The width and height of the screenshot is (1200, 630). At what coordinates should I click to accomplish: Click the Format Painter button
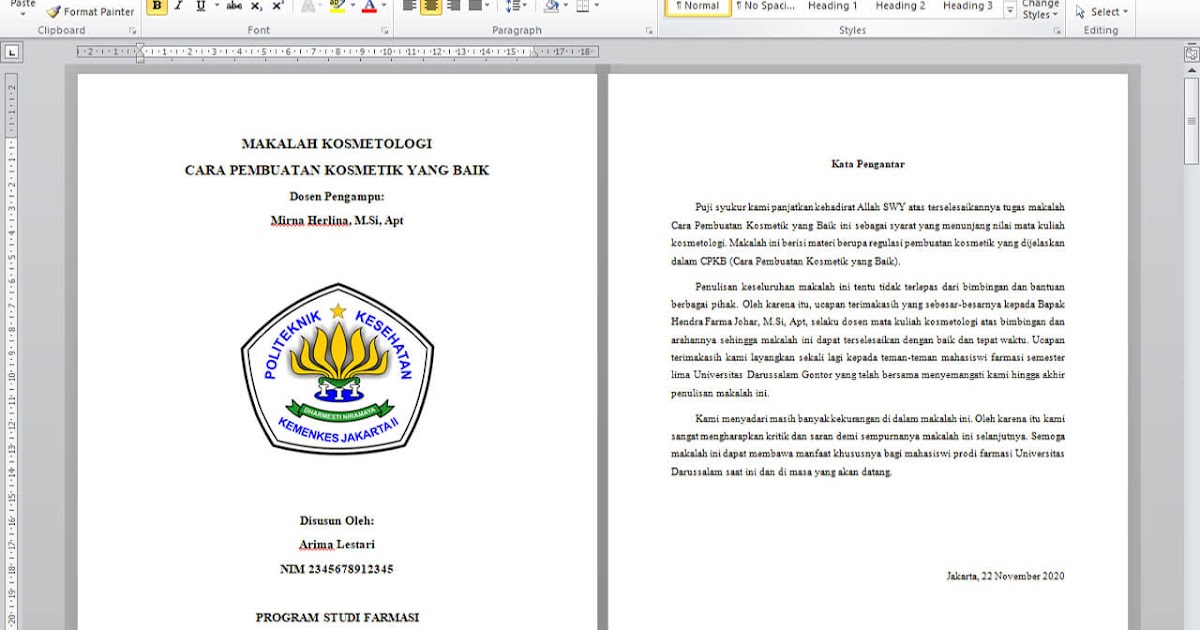(90, 12)
